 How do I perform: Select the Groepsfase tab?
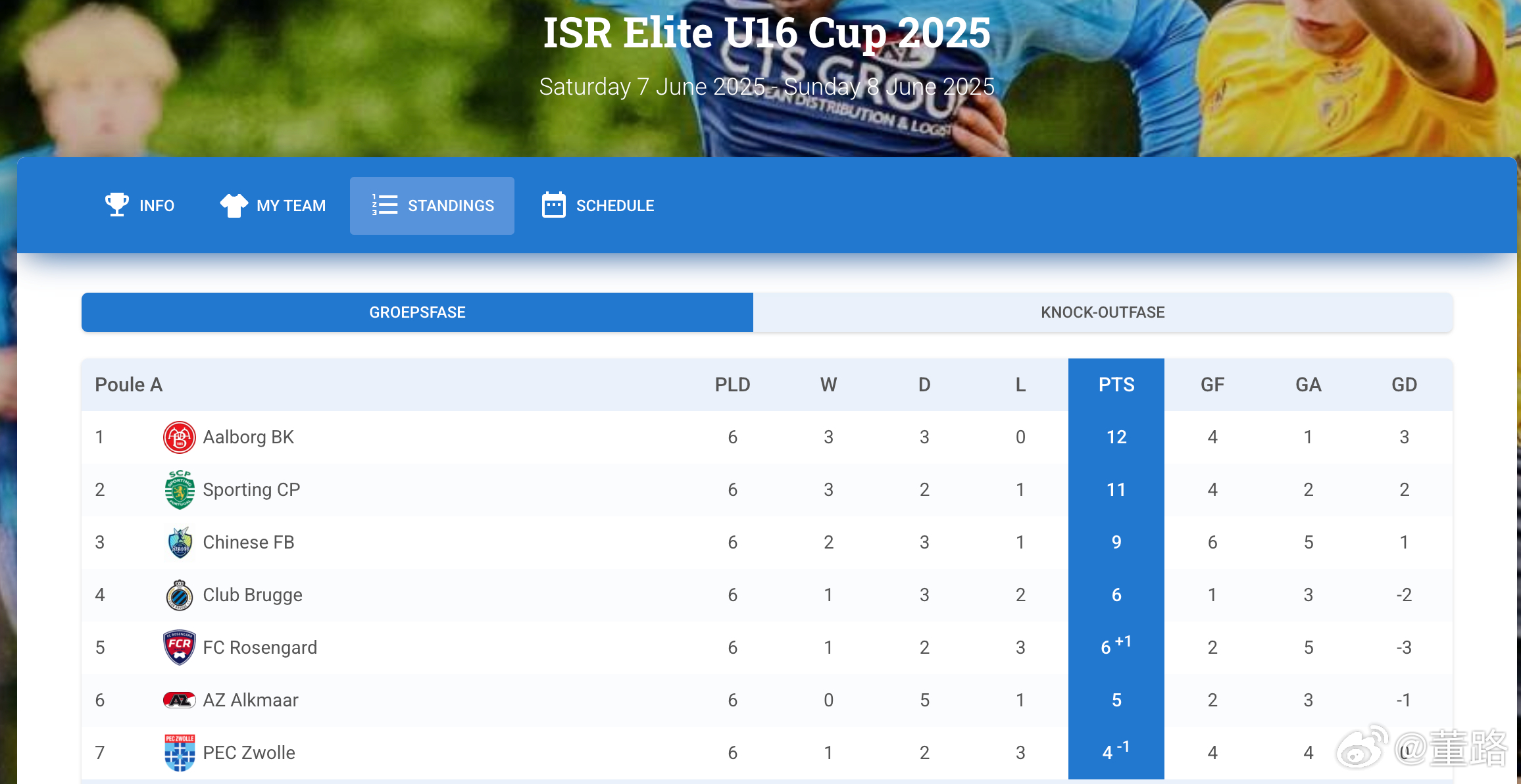417,312
